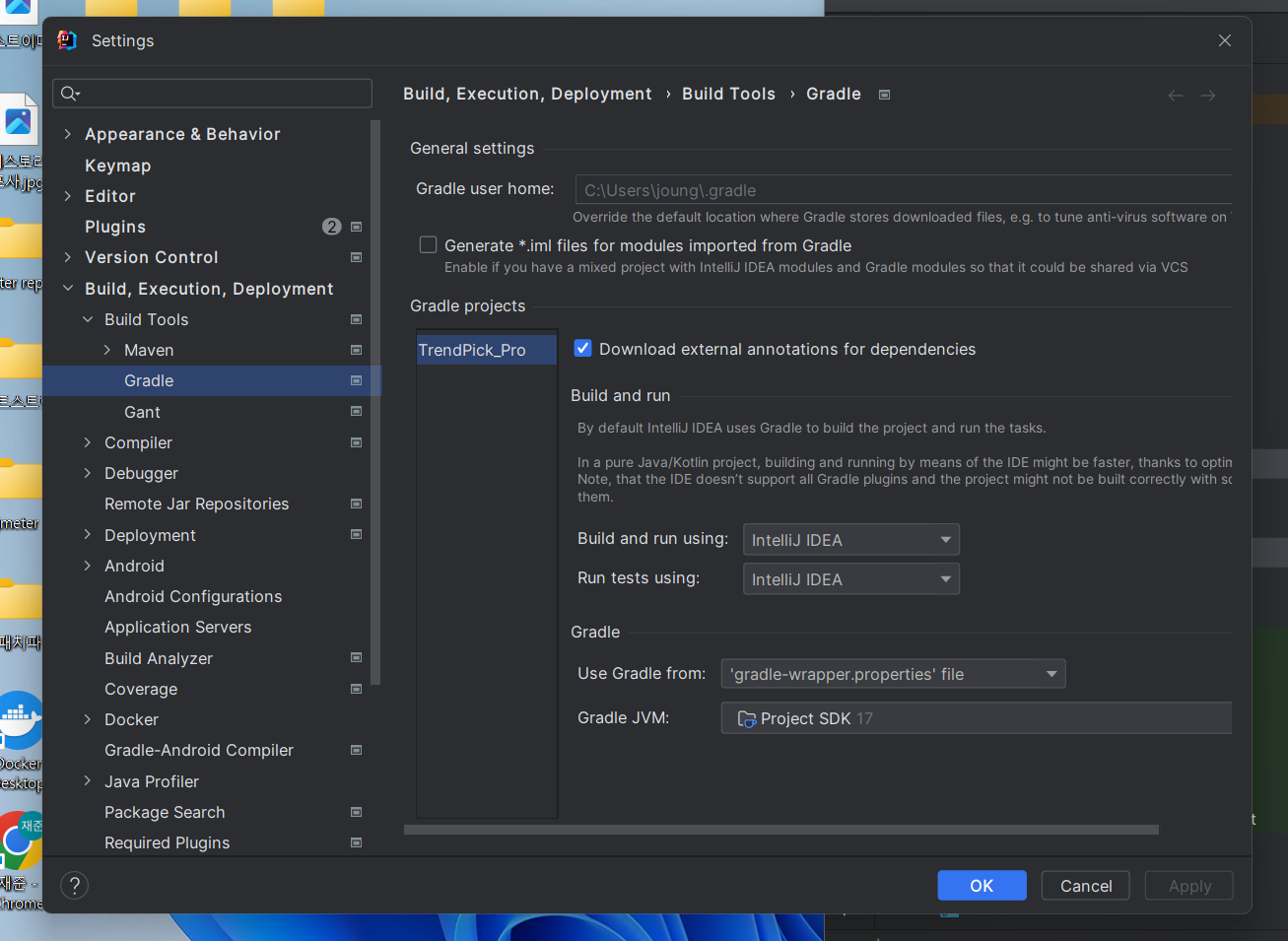Viewport: 1288px width, 941px height.
Task: Expand the Version Control section
Action: pos(67,257)
